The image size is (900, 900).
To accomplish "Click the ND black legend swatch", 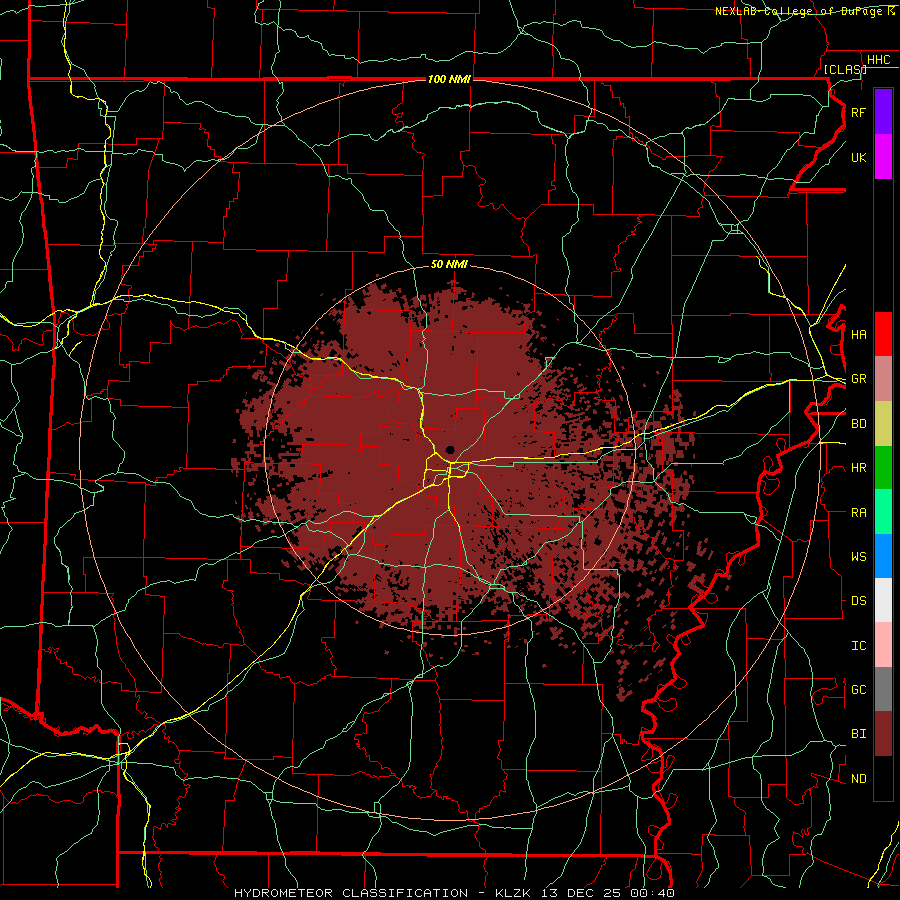I will point(883,778).
